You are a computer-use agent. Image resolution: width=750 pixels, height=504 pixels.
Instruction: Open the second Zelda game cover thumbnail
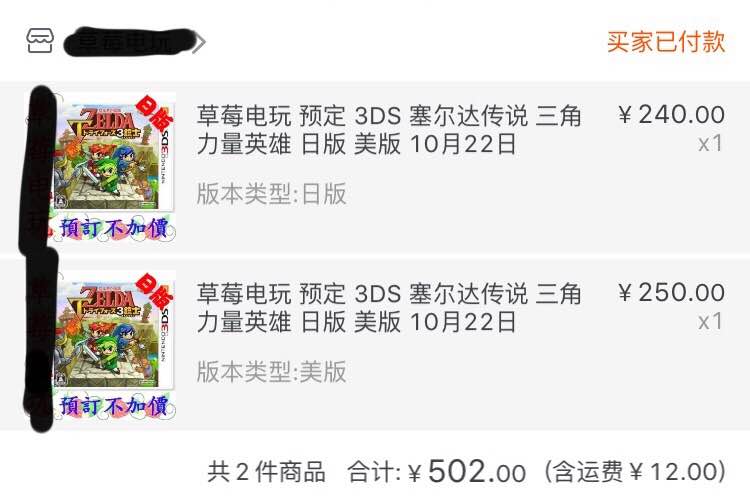(x=114, y=330)
